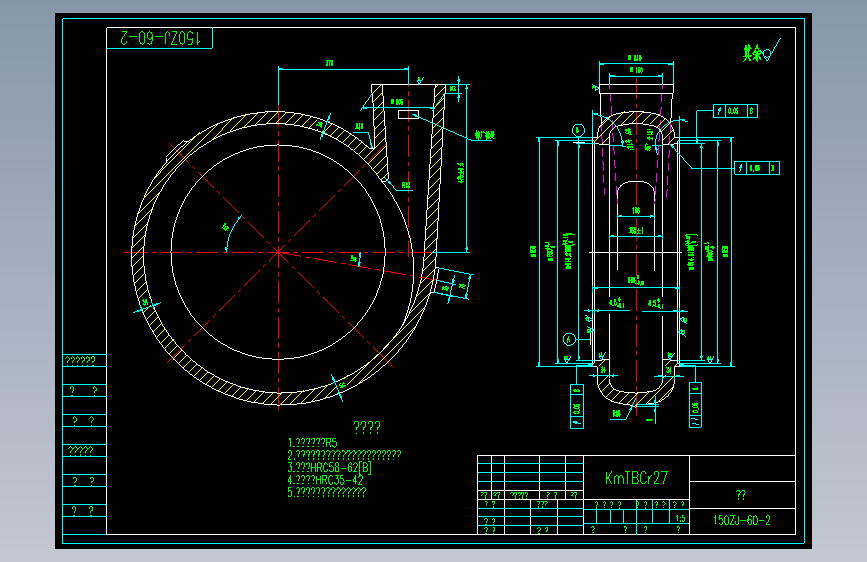Select the 1:5 scale value in title block
Screen dimensions: 867x562
680,518
